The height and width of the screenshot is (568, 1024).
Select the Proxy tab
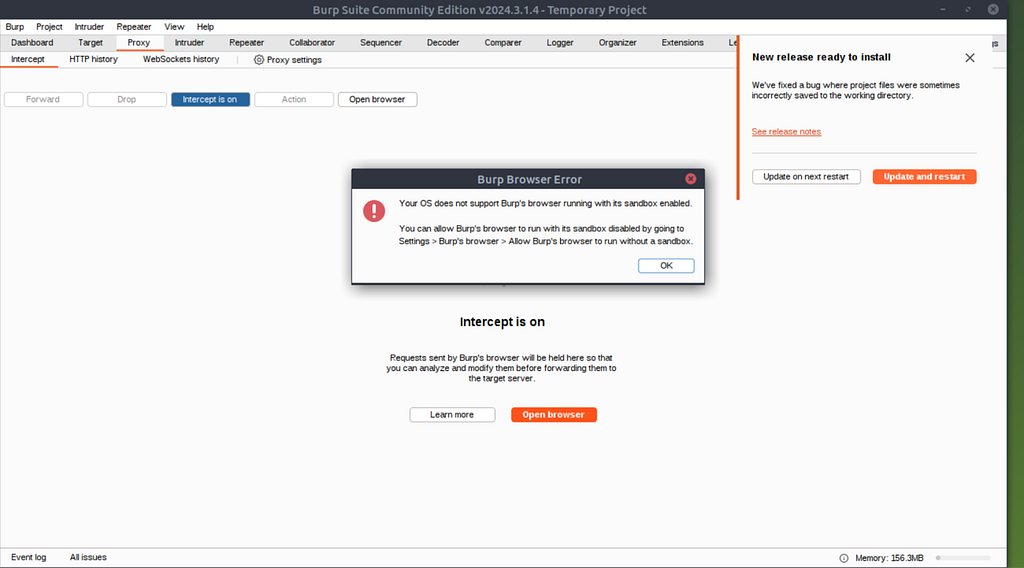click(138, 42)
